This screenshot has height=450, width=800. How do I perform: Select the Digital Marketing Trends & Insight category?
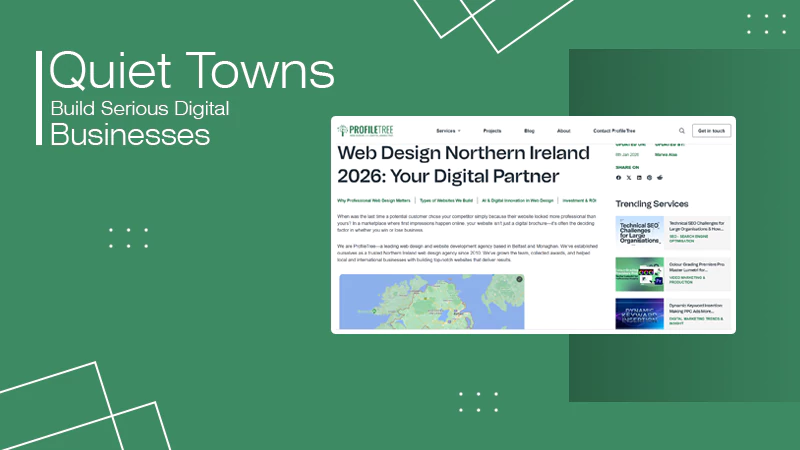coord(696,320)
